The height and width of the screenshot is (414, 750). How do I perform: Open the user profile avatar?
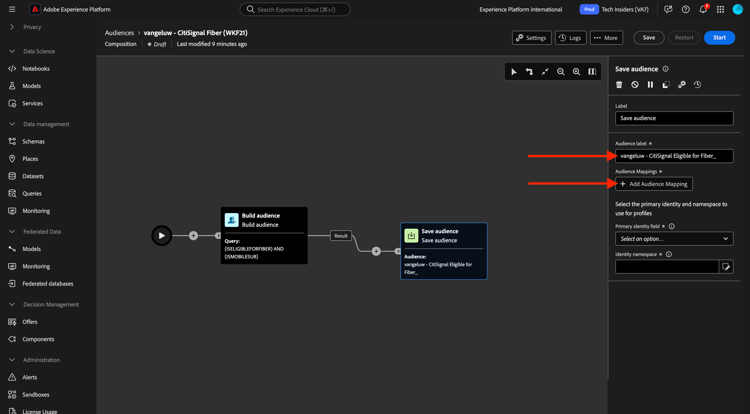tap(738, 9)
